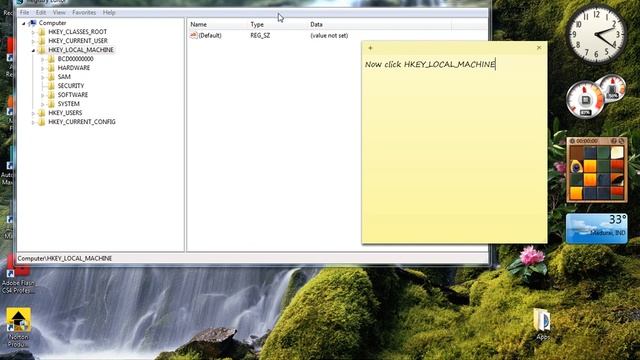This screenshot has width=640, height=360.
Task: Open the Favorites menu
Action: tap(84, 13)
